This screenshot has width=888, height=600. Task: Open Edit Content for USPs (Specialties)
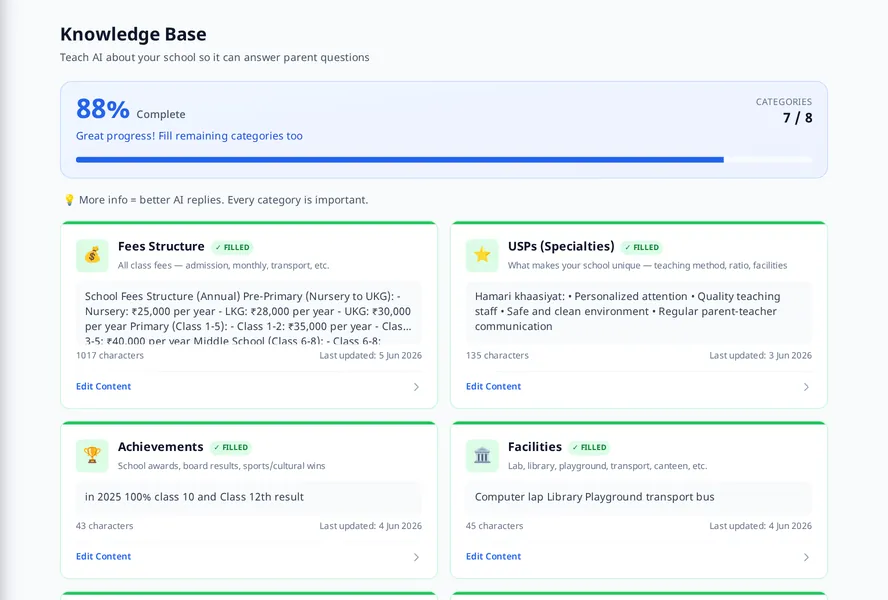(493, 386)
